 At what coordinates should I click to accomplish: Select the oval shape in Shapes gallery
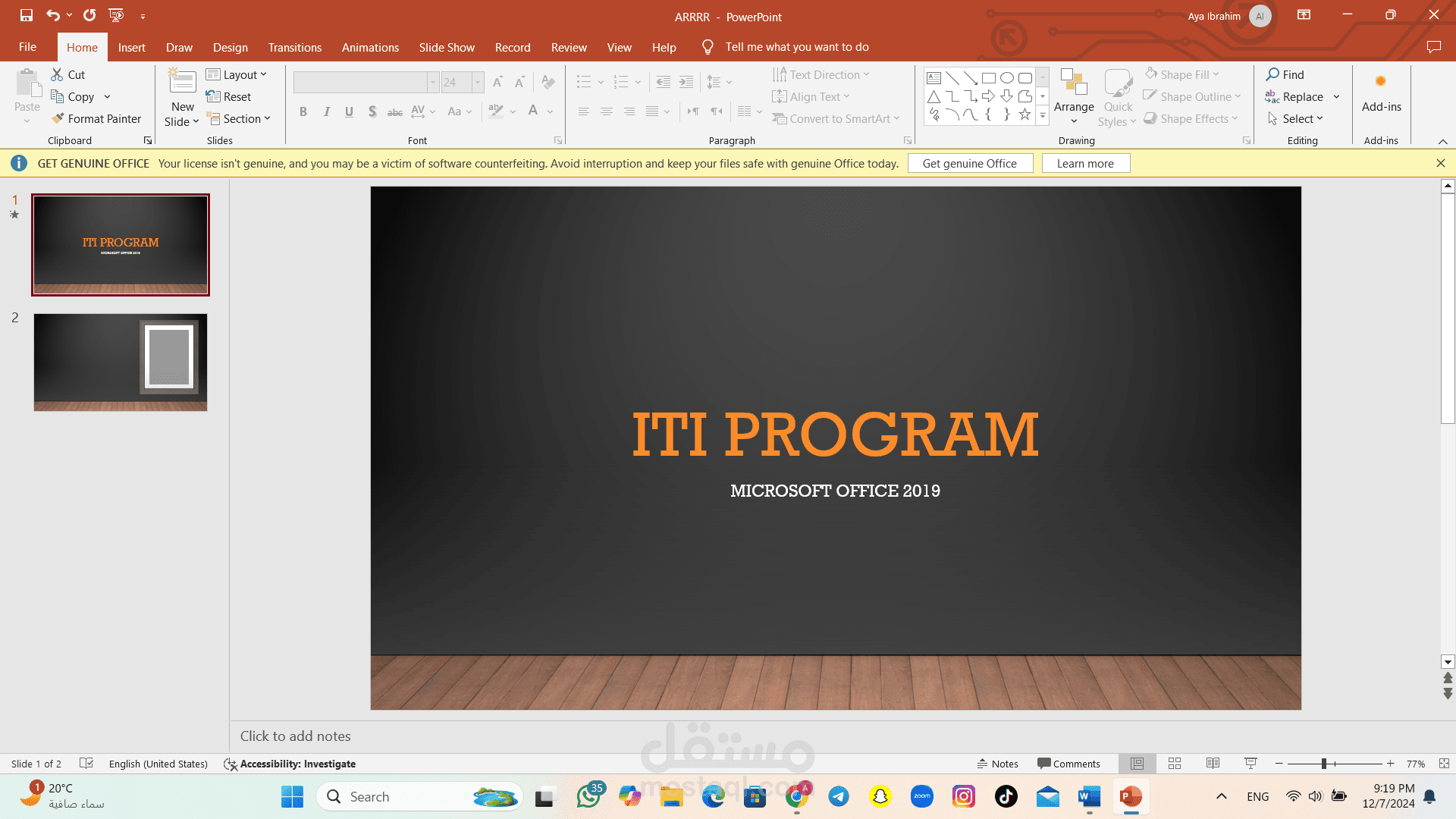tap(1007, 77)
